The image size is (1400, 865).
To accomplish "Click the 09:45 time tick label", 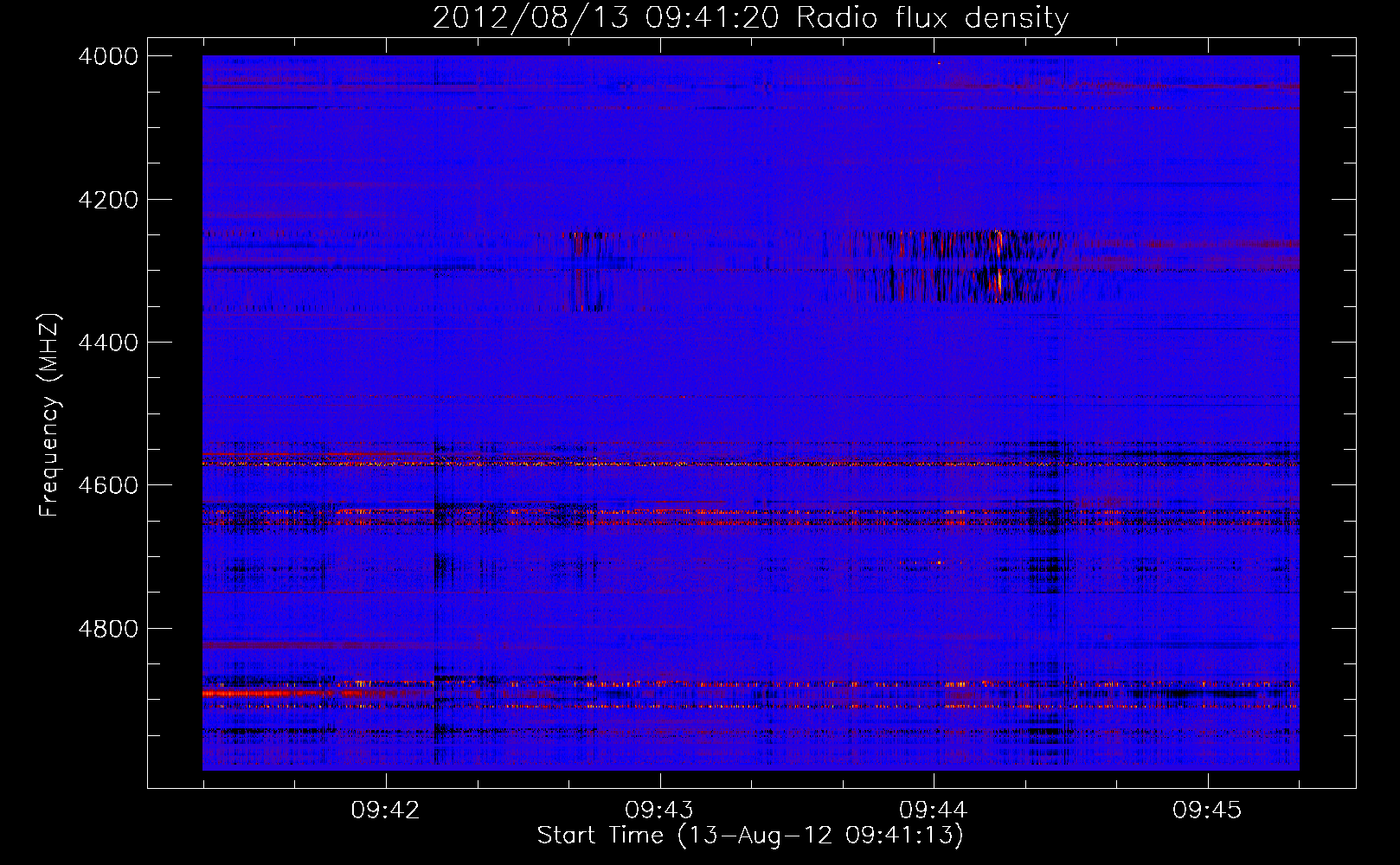I will pyautogui.click(x=1207, y=811).
